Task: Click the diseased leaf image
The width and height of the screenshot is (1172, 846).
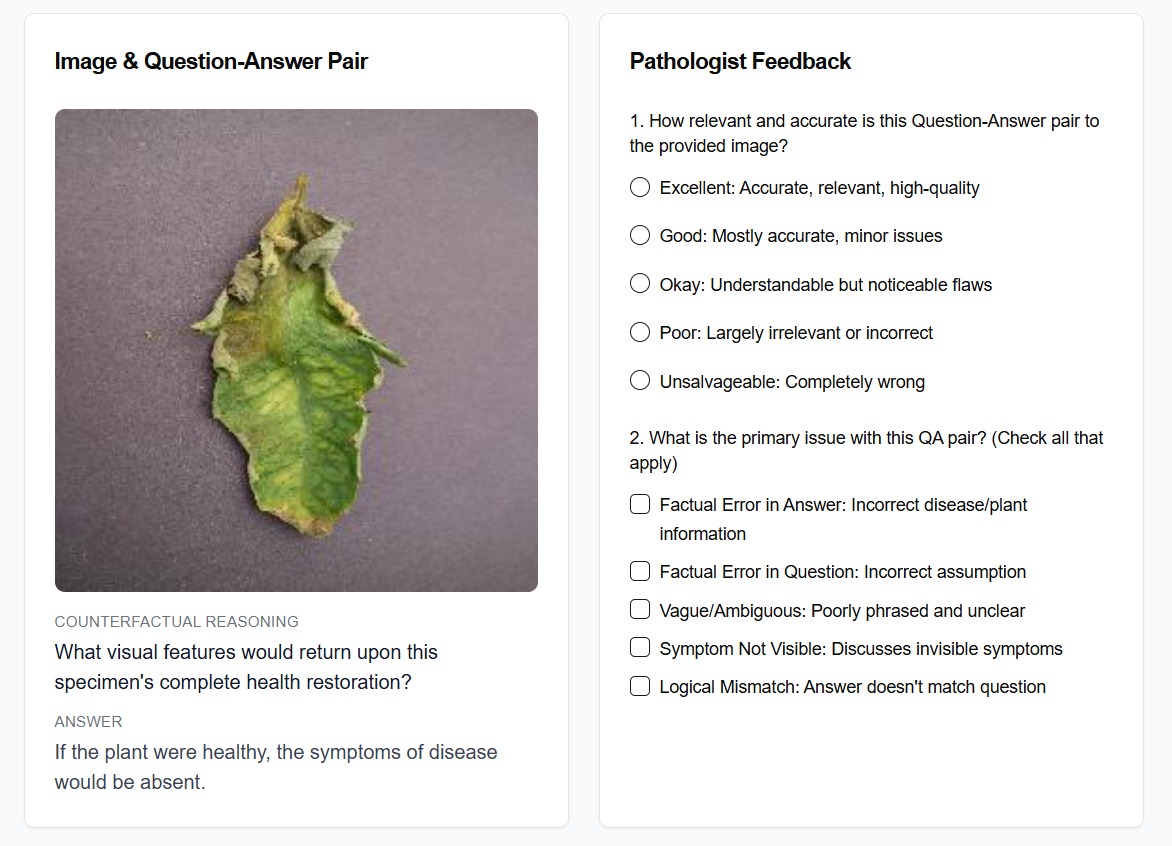Action: [x=296, y=350]
